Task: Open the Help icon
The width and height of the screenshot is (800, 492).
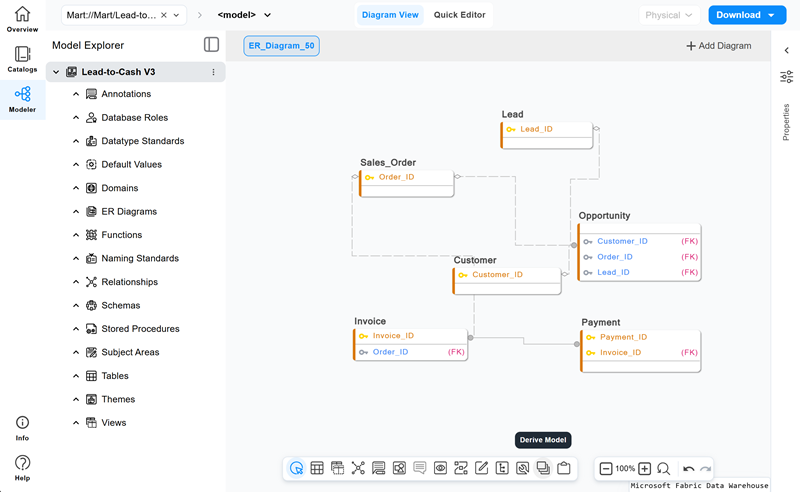Action: pyautogui.click(x=22, y=463)
